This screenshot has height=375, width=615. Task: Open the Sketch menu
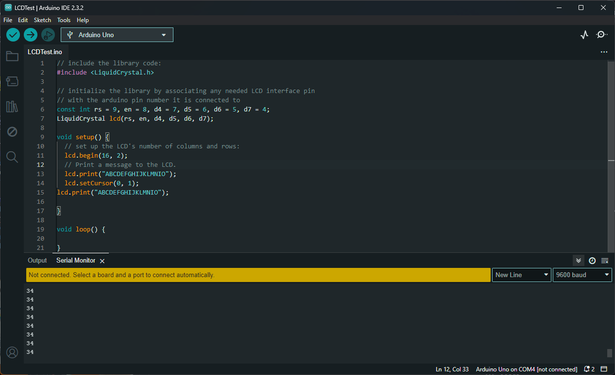[x=42, y=20]
